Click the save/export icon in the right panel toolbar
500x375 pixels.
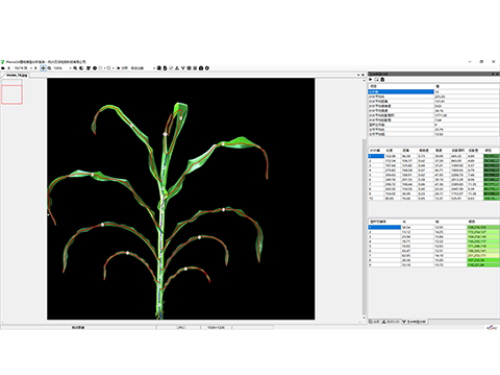(x=382, y=79)
